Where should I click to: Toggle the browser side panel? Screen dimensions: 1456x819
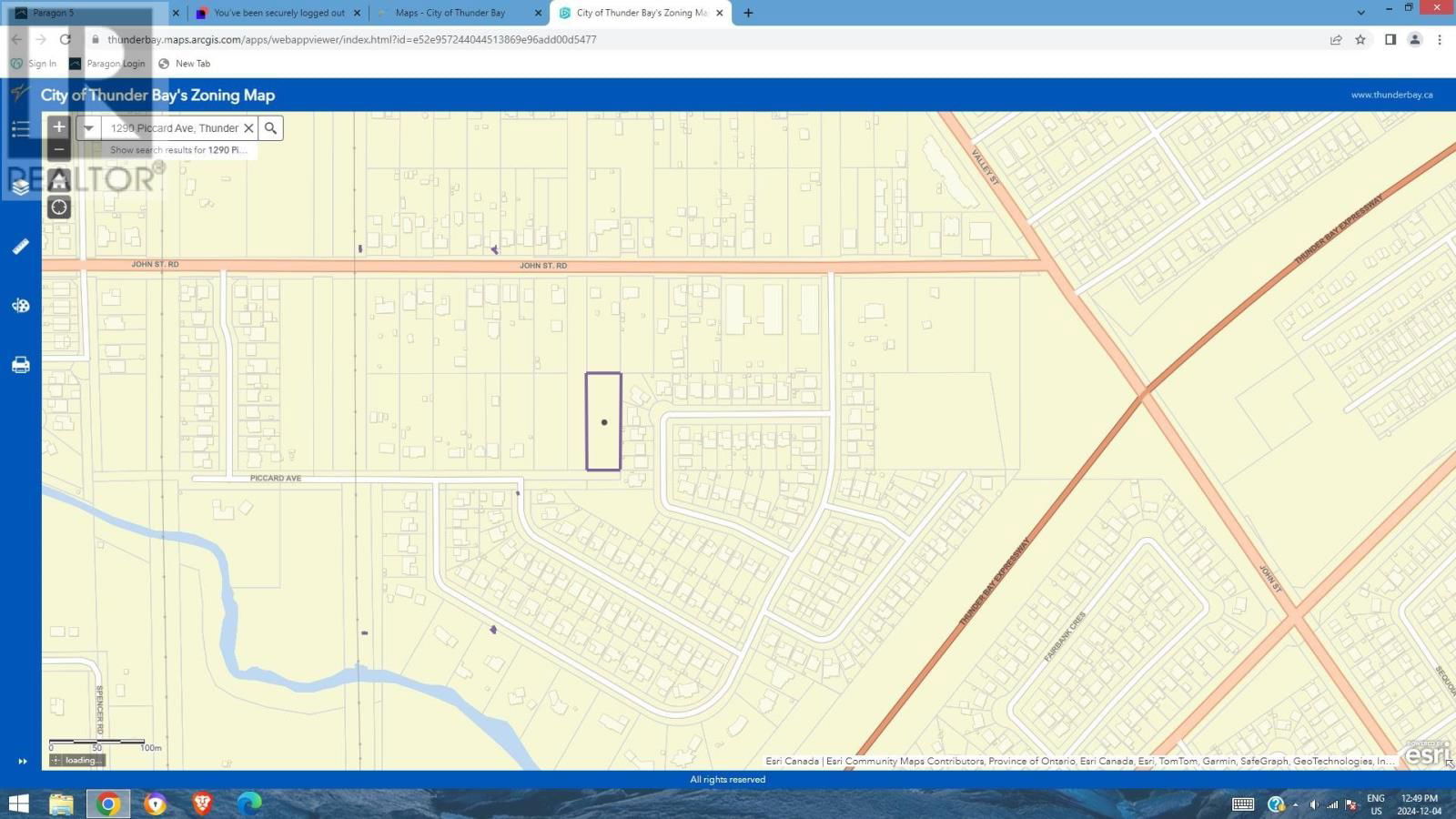pos(1390,39)
